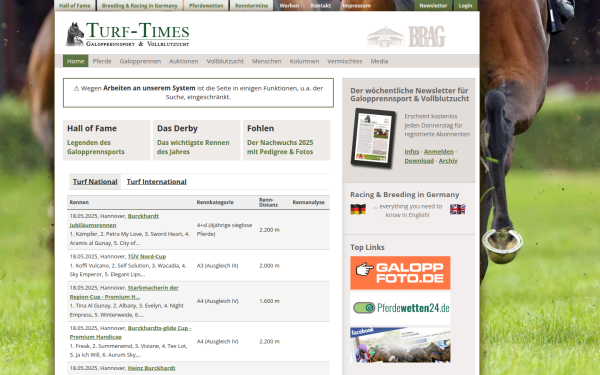This screenshot has width=600, height=375.
Task: Open the Facebook banner image
Action: click(400, 344)
